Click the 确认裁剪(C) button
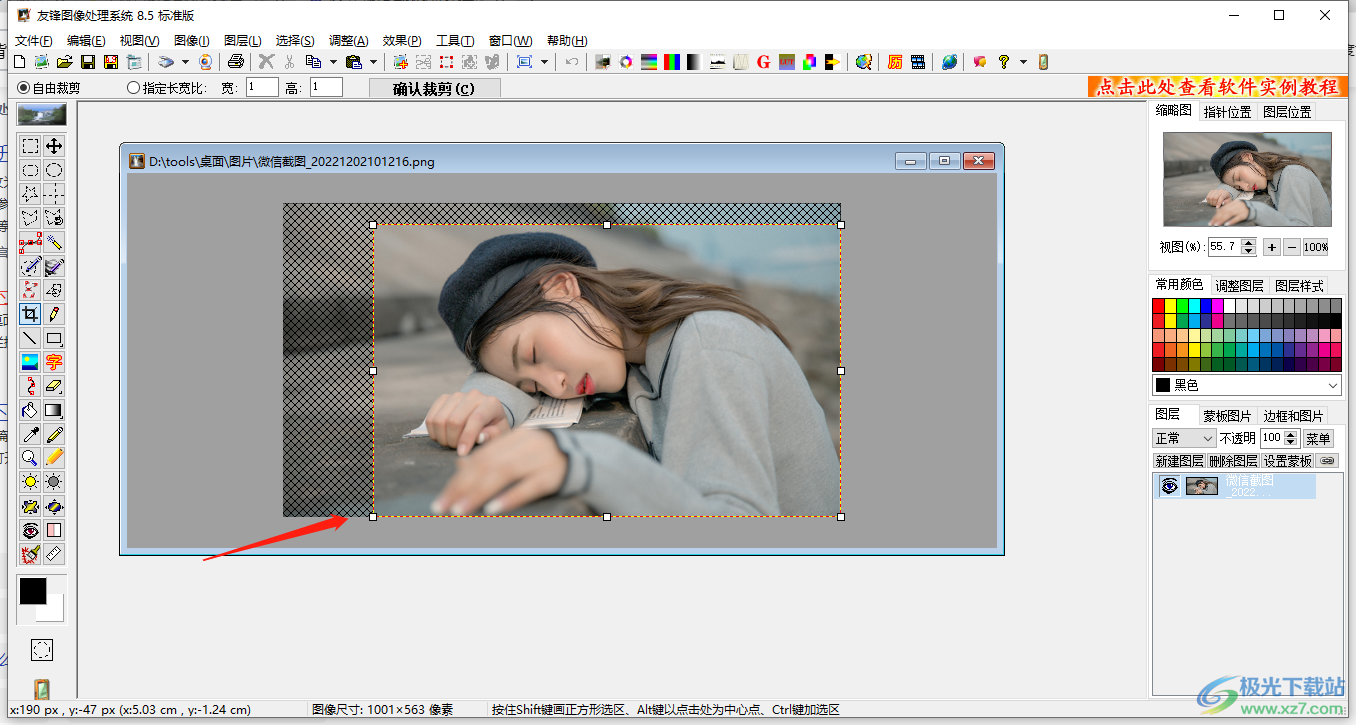 coord(434,88)
